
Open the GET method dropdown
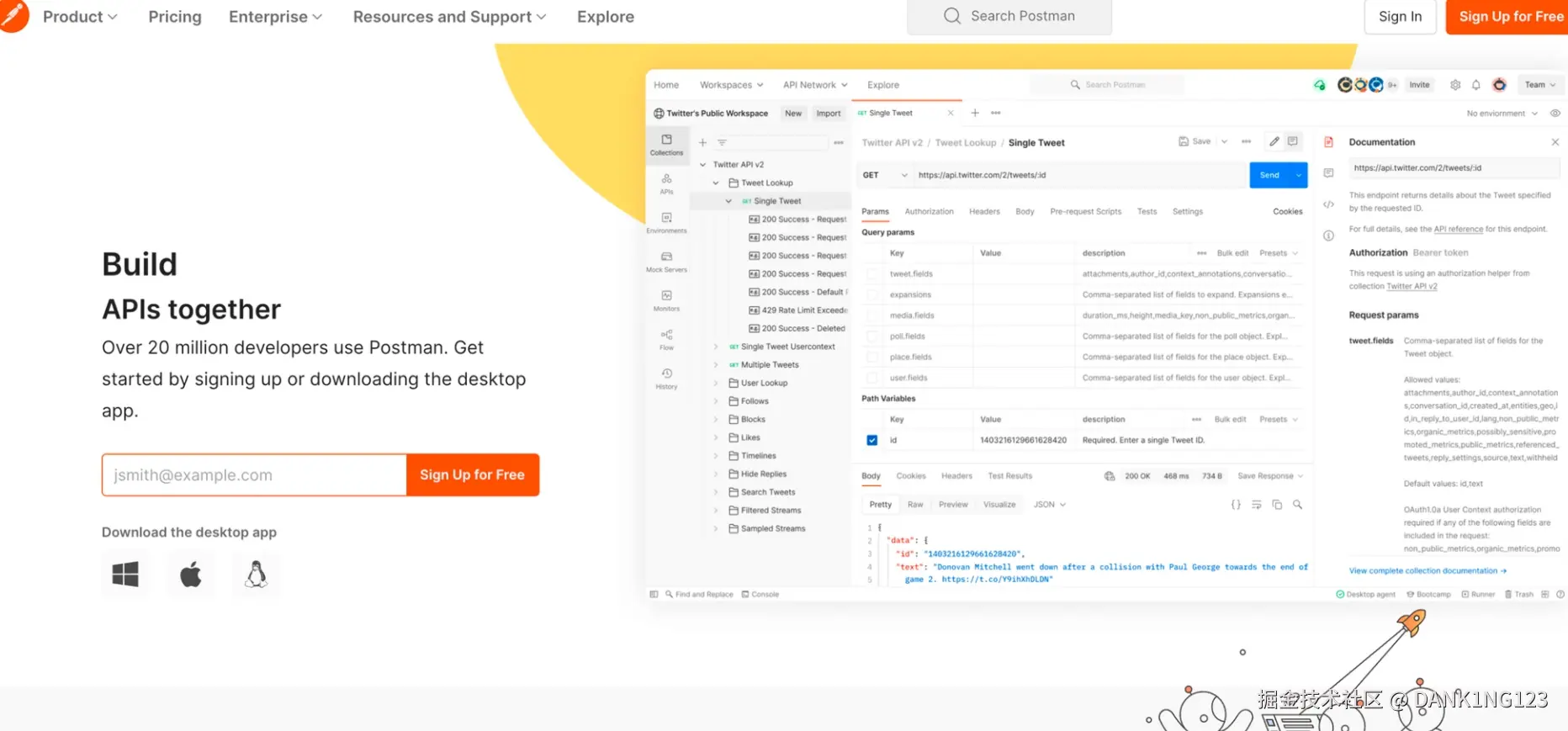click(x=885, y=175)
